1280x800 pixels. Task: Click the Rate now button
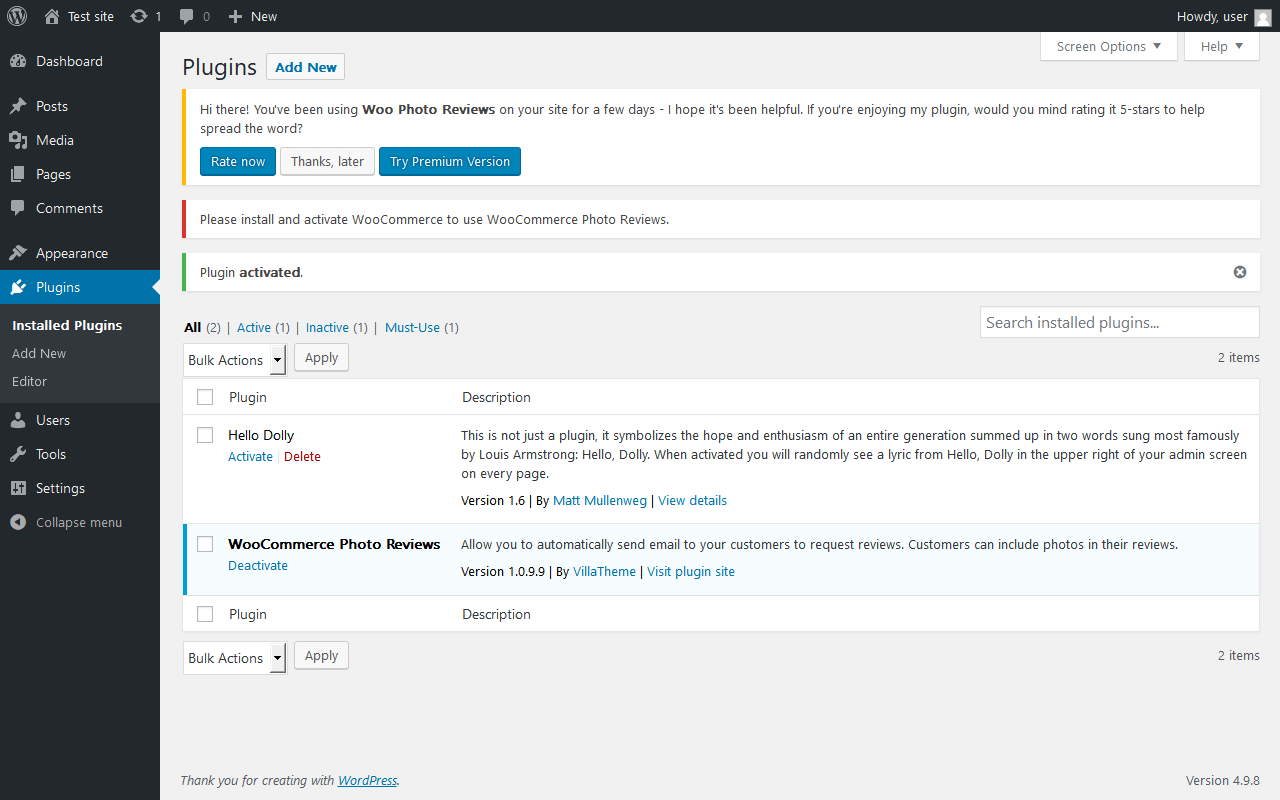(238, 161)
